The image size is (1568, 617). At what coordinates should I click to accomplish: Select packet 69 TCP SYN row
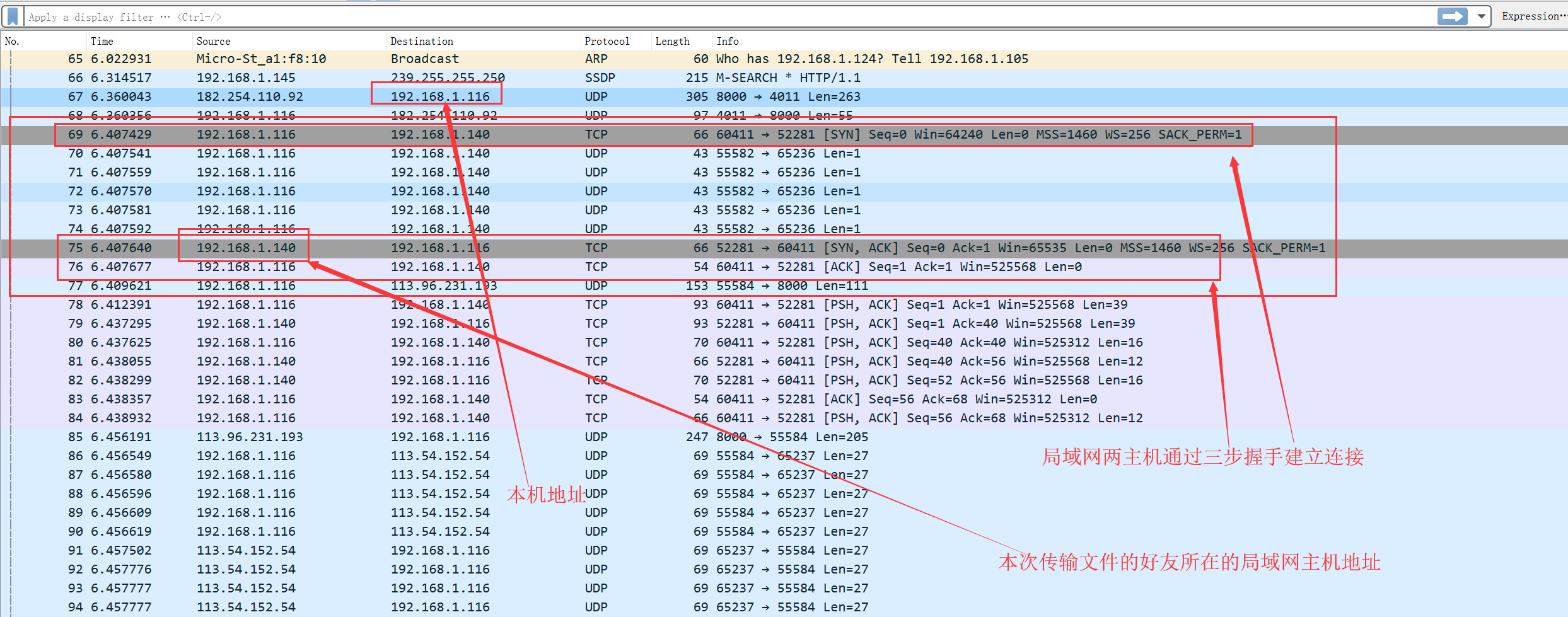pyautogui.click(x=784, y=134)
